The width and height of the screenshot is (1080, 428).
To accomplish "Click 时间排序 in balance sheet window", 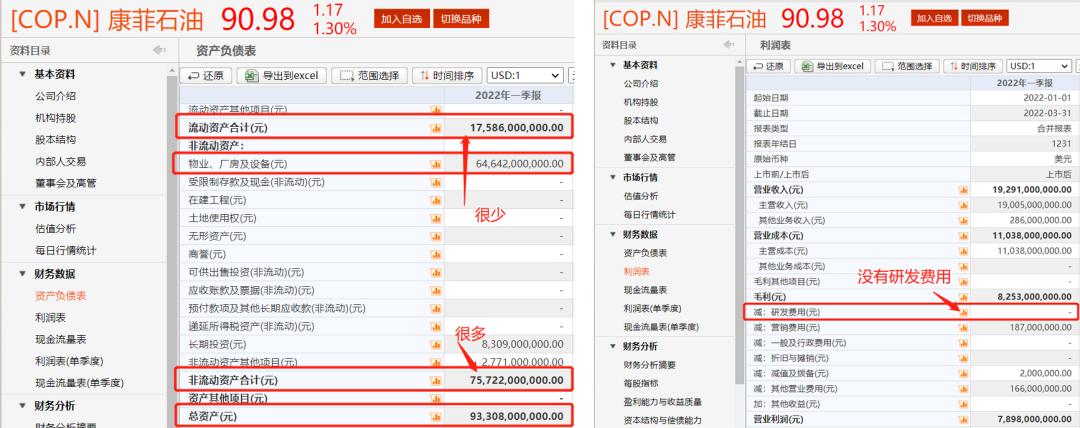I will [447, 76].
